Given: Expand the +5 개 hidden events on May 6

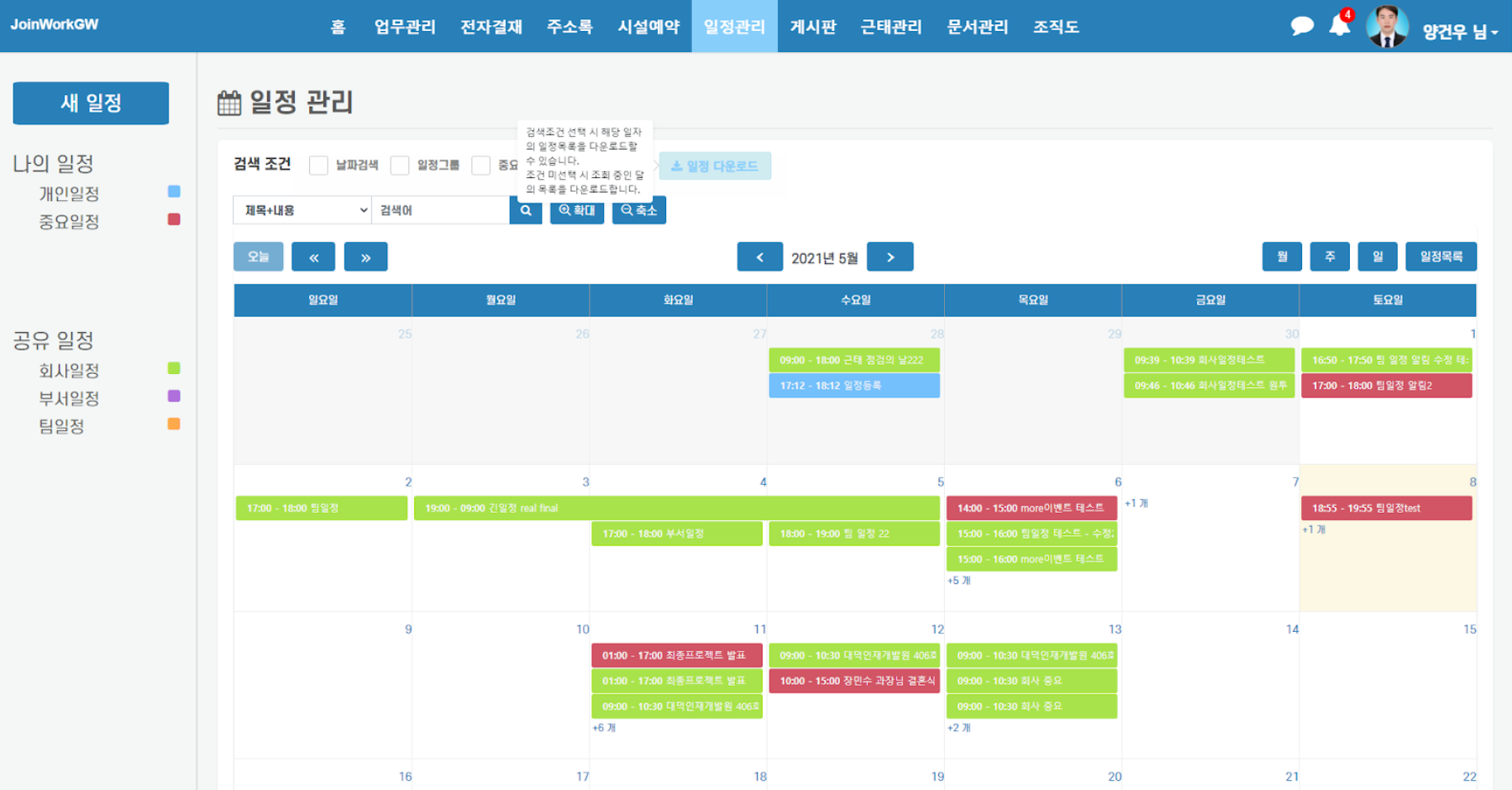Looking at the screenshot, I should (959, 581).
